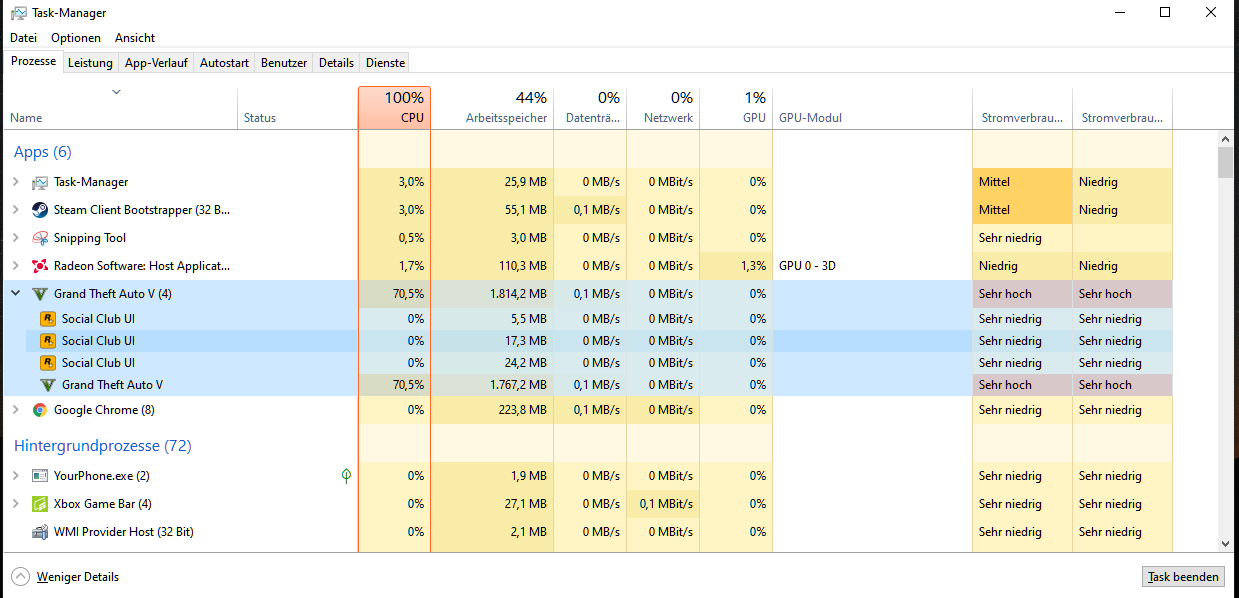Viewport: 1239px width, 598px height.
Task: Click the first Stromverbrauch column header
Action: (1022, 108)
